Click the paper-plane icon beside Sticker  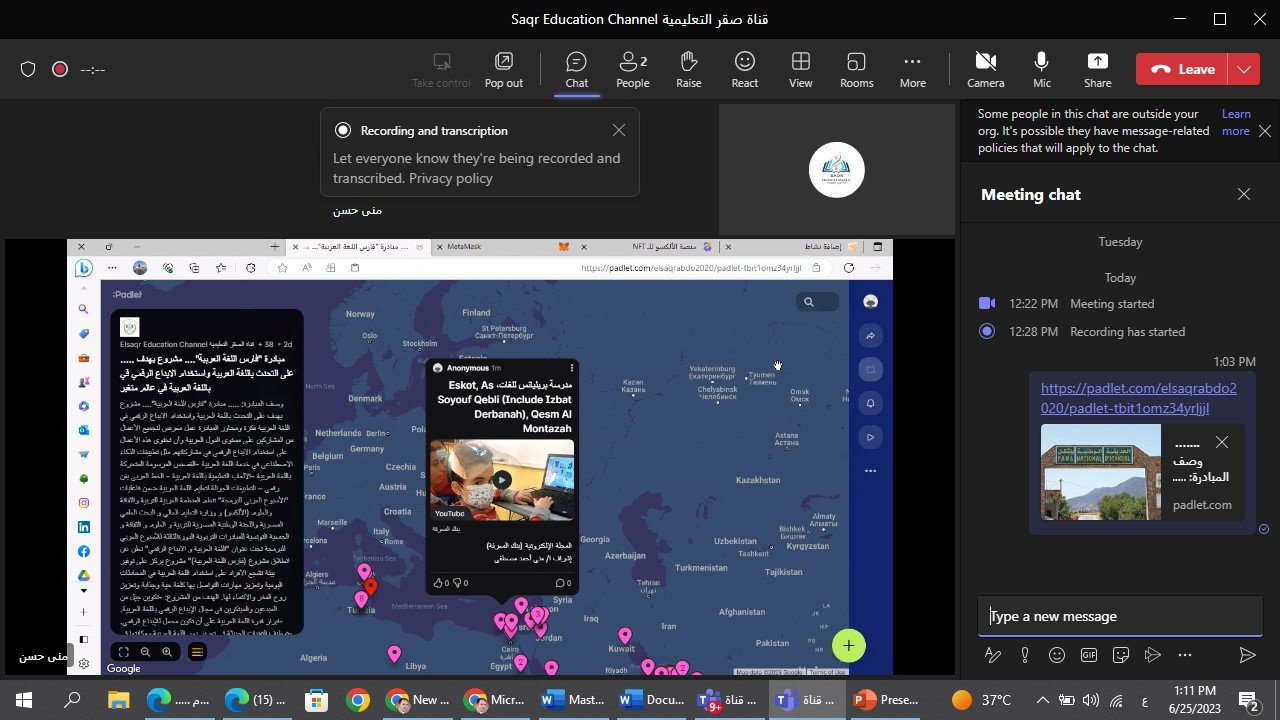[x=1153, y=655]
